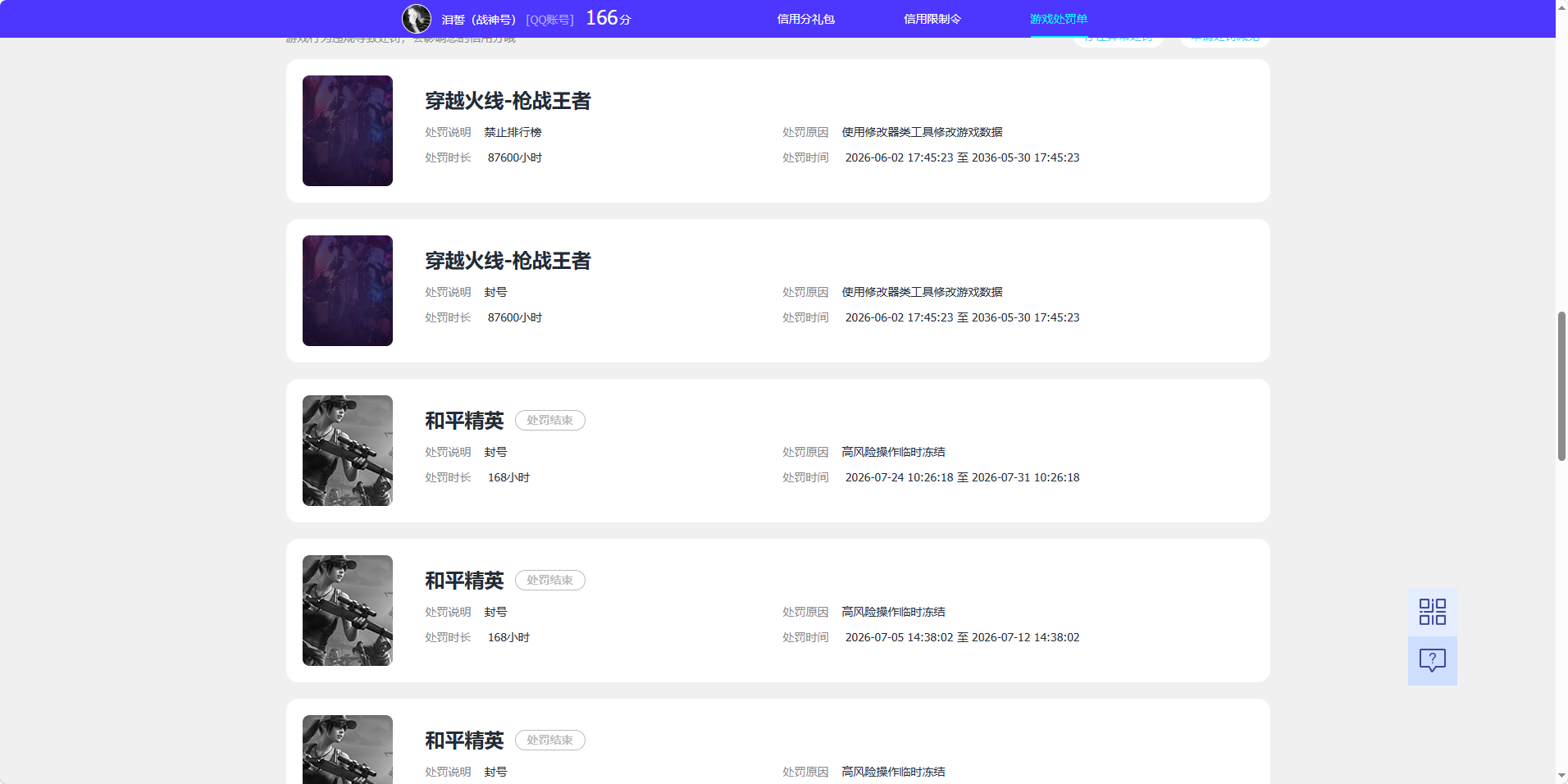Viewport: 1568px width, 784px height.
Task: Open the help feedback chat icon
Action: [1432, 661]
